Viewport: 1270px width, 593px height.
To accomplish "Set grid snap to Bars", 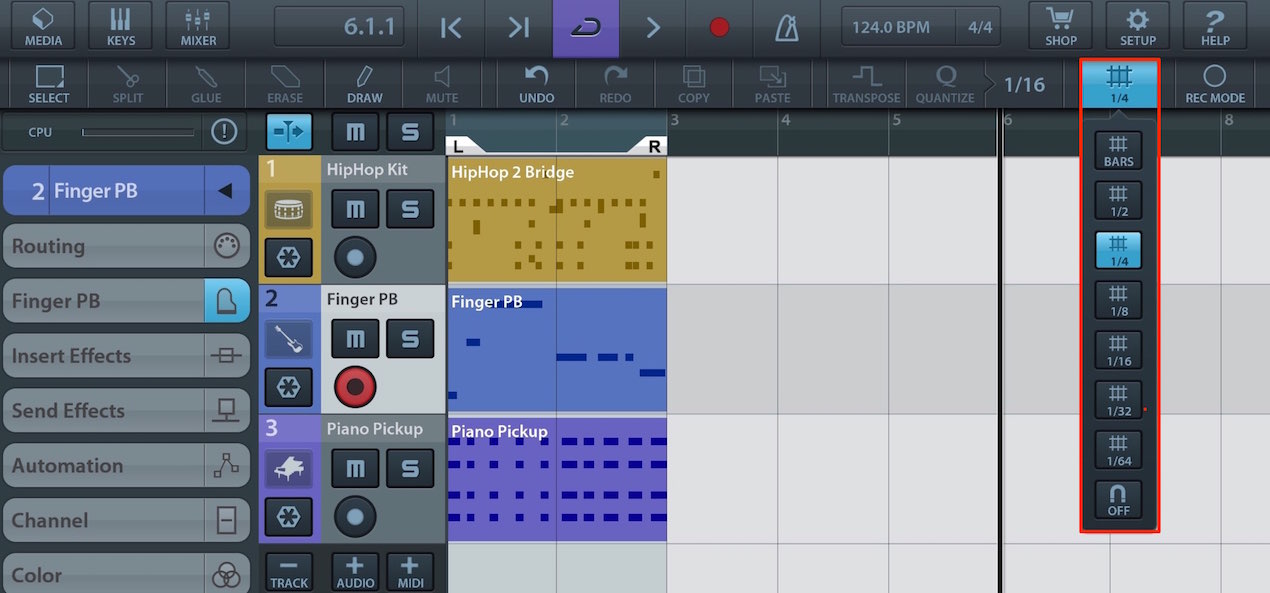I will (x=1118, y=150).
